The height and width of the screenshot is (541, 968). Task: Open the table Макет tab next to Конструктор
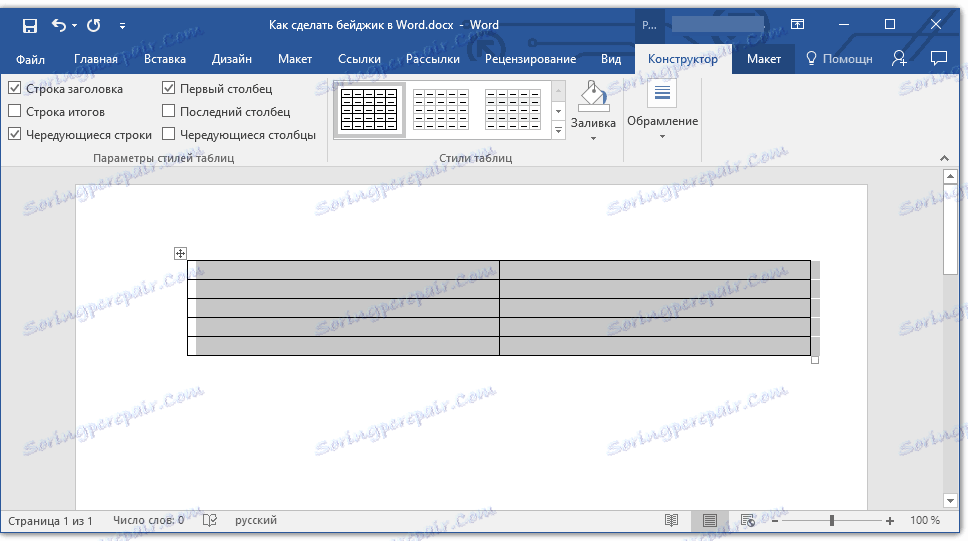pos(764,59)
